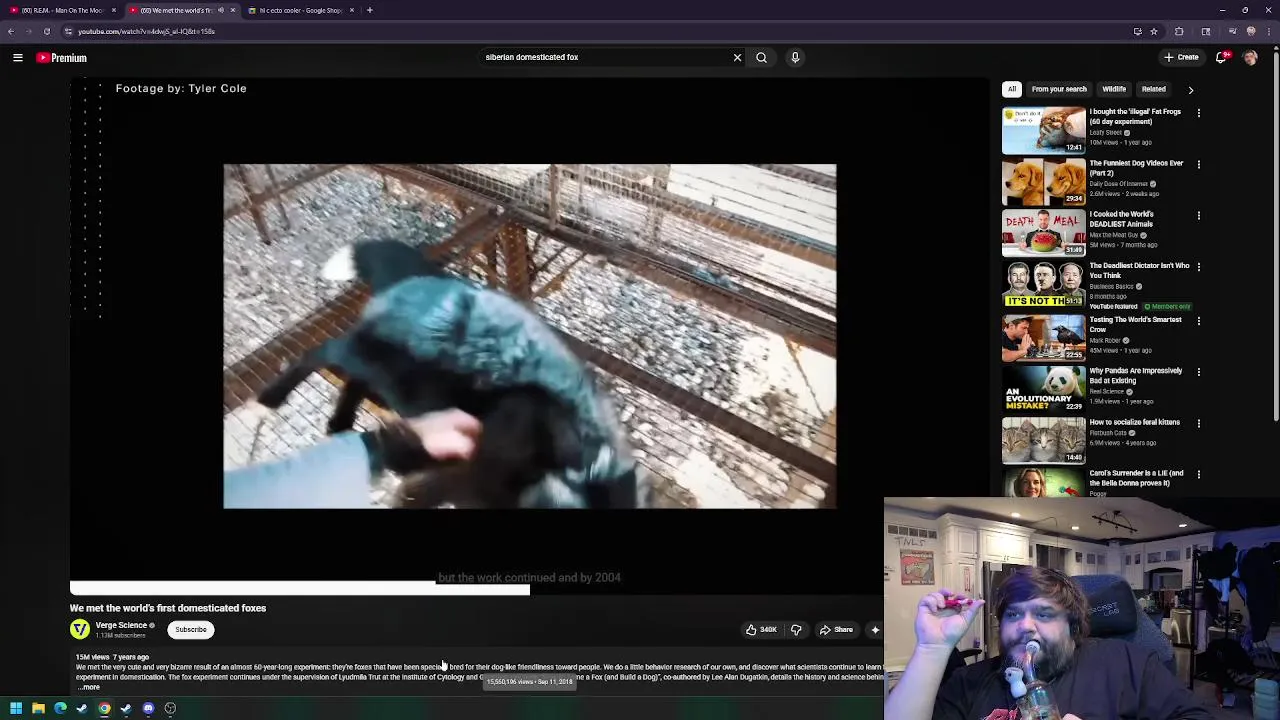The height and width of the screenshot is (720, 1280).
Task: Seek the video on the progress bar
Action: [x=300, y=590]
